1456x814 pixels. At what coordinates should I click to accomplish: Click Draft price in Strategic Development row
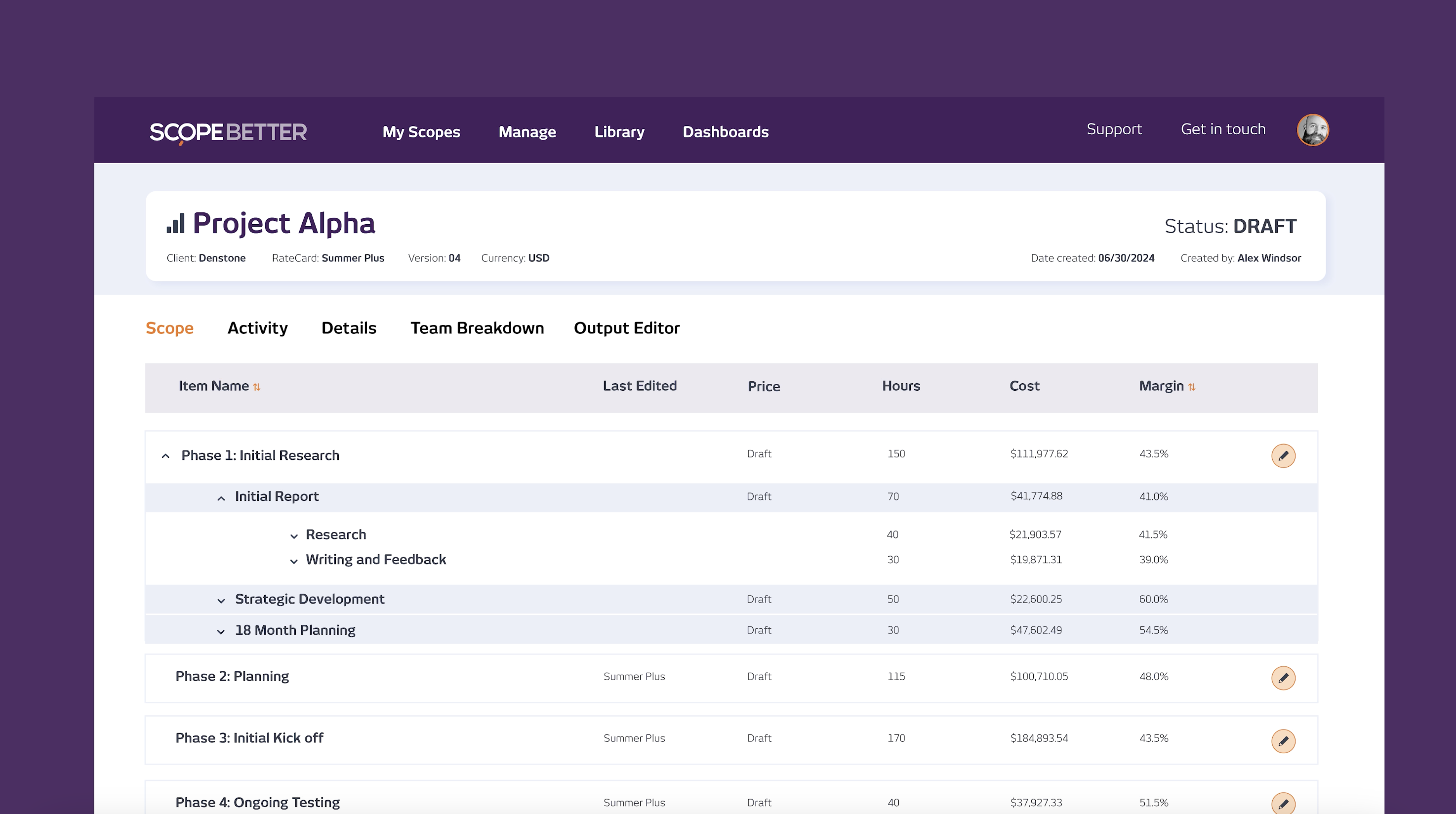click(x=759, y=599)
